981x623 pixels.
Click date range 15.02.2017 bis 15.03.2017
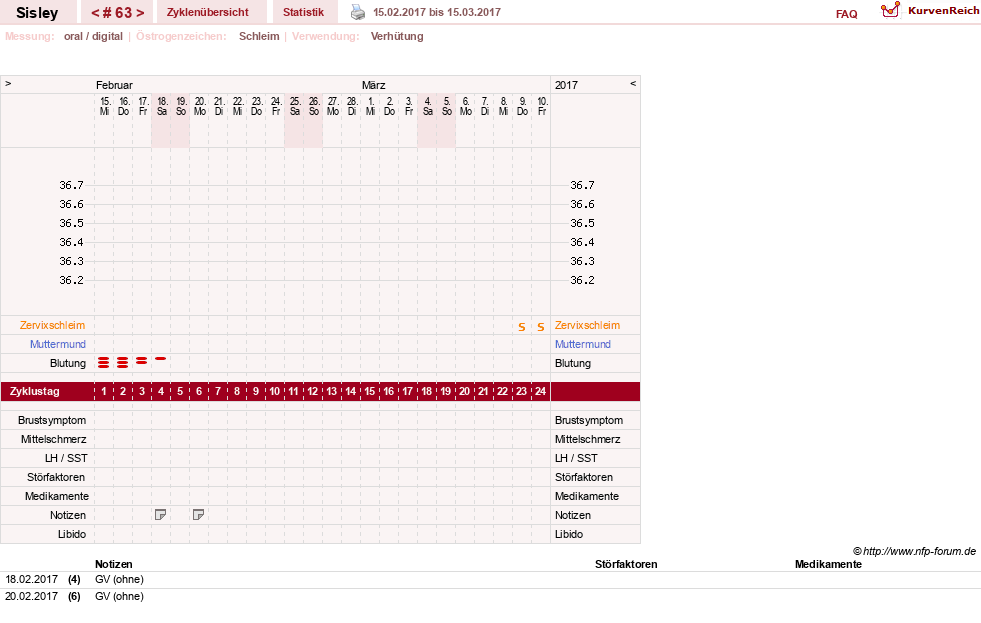437,12
